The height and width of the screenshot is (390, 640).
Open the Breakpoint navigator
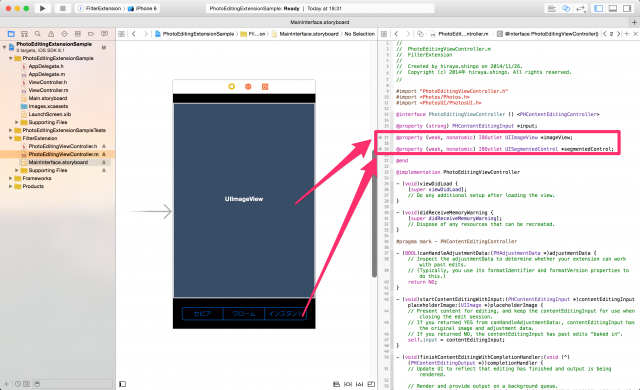91,34
